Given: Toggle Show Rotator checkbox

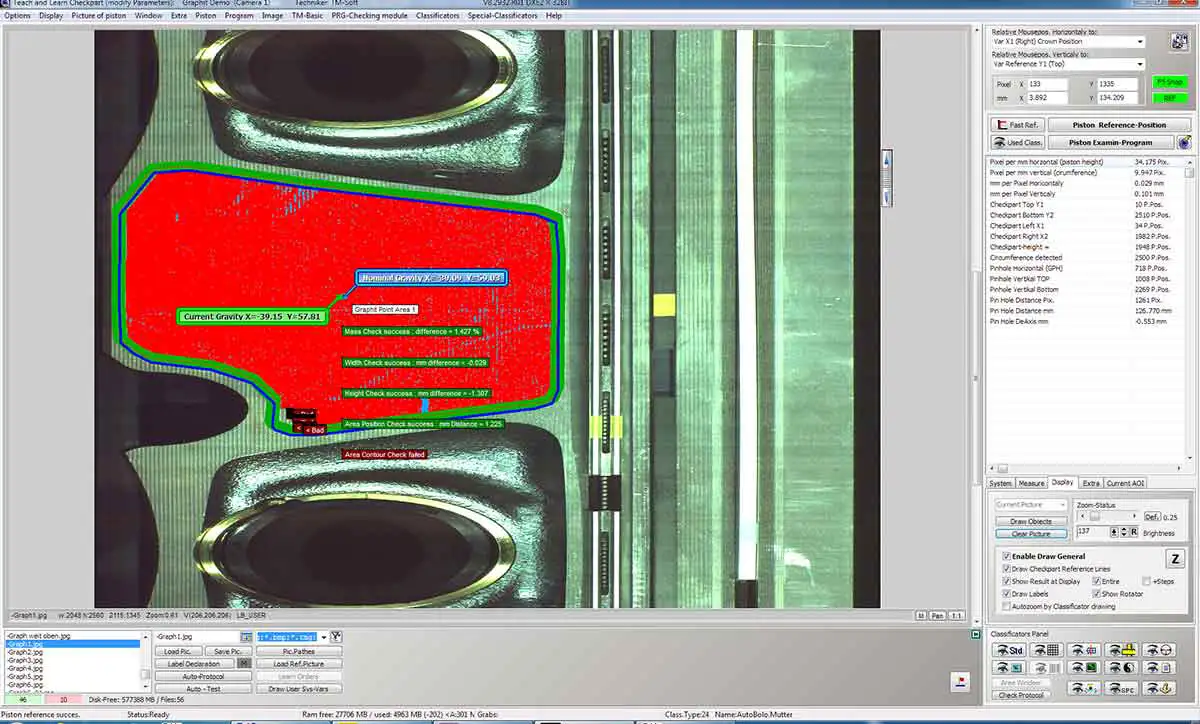Looking at the screenshot, I should pos(1096,594).
